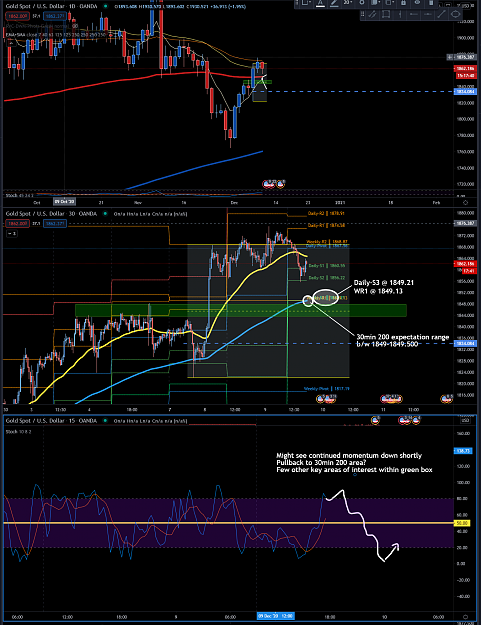Select the ellipse tool in favorites toolbar

pos(455,15)
